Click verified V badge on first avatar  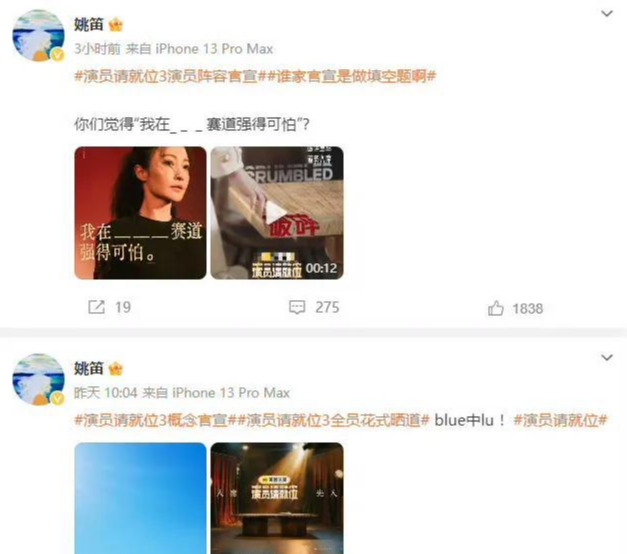tap(58, 54)
